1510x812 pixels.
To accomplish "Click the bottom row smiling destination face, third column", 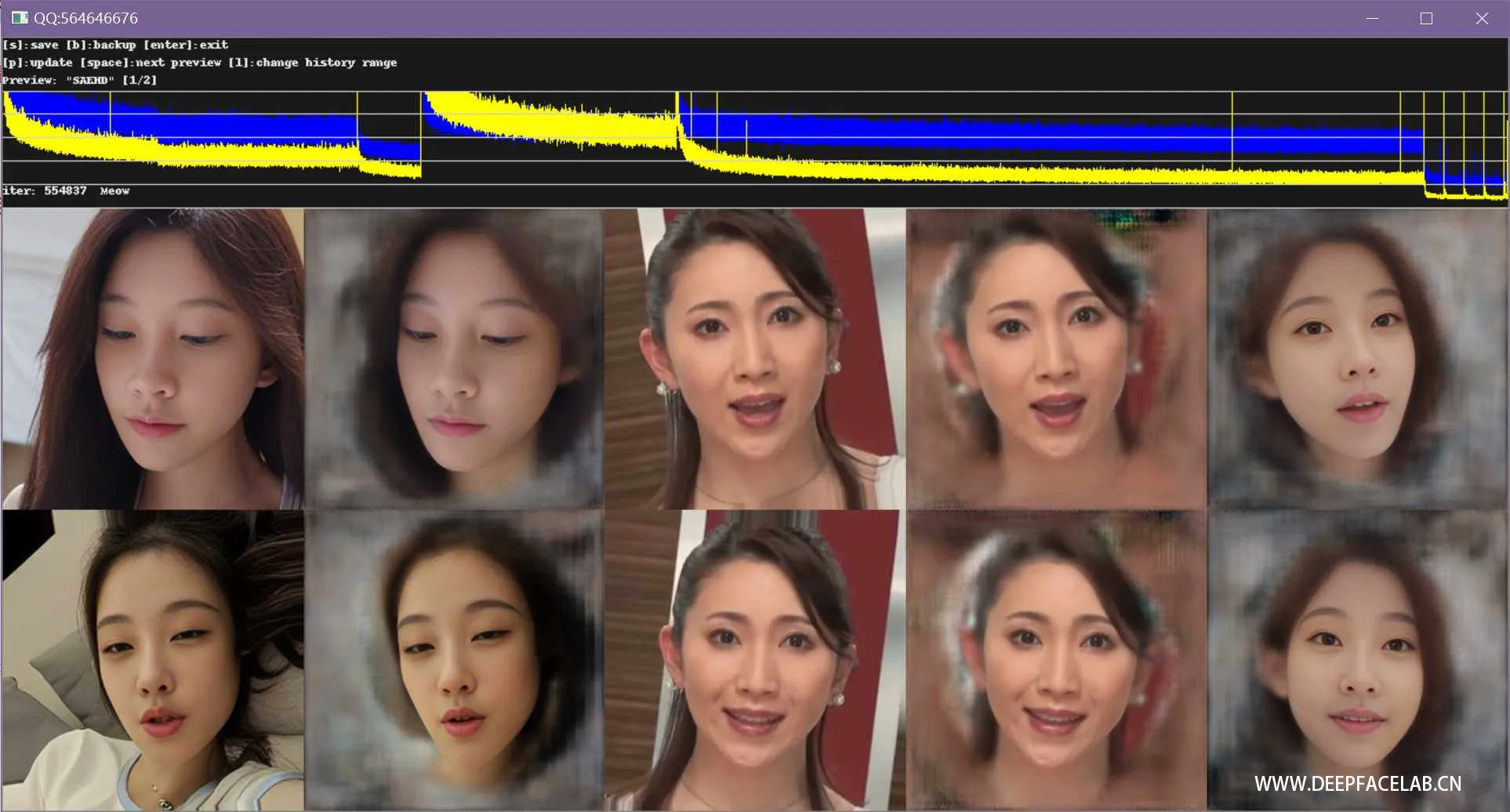I will point(755,660).
